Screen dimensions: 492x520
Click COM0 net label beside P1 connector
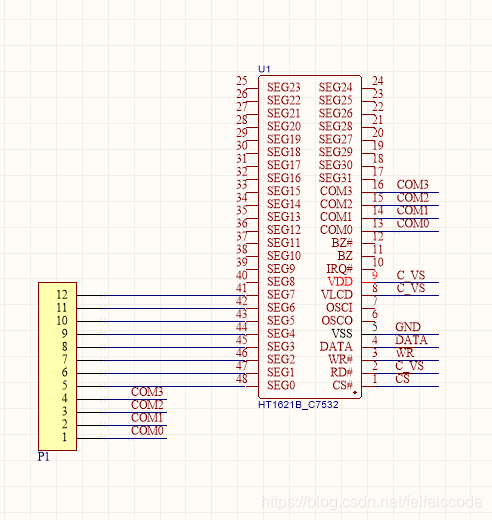click(147, 431)
